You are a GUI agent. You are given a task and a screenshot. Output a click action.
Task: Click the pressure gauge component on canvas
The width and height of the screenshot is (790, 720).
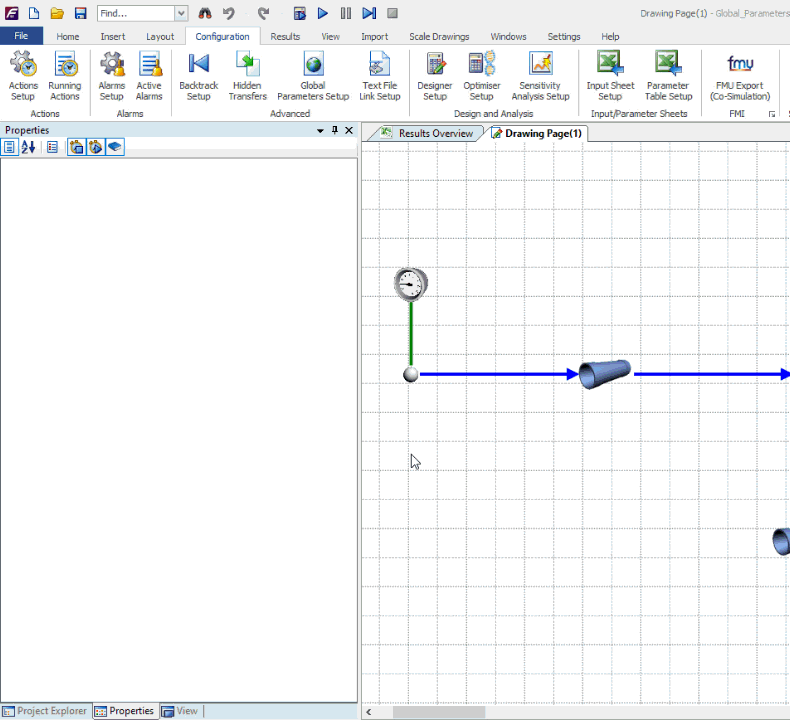[x=410, y=284]
